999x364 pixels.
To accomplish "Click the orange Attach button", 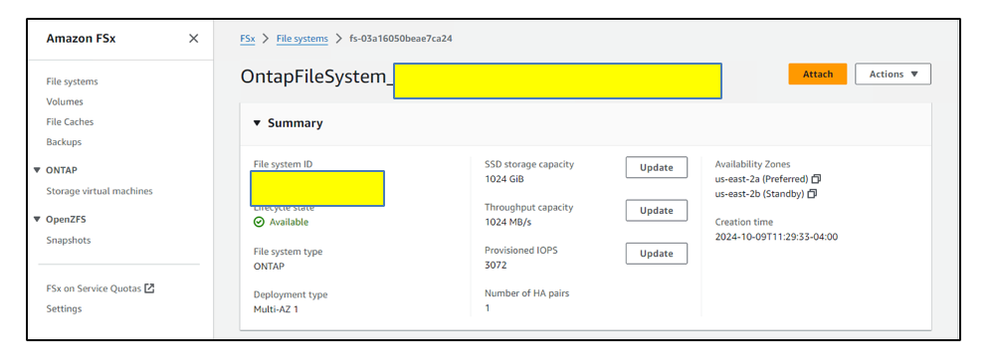I will pos(817,74).
